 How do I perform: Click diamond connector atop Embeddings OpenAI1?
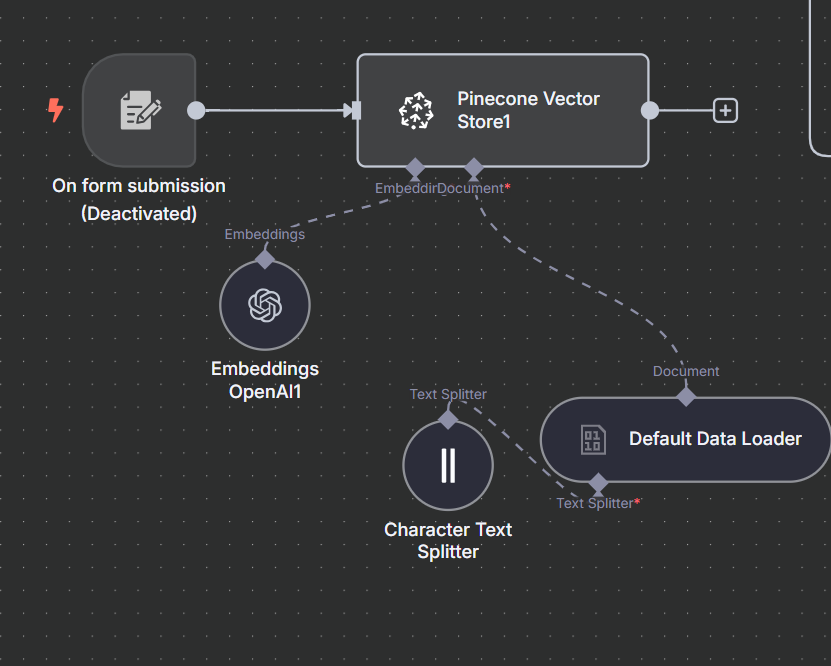coord(265,259)
